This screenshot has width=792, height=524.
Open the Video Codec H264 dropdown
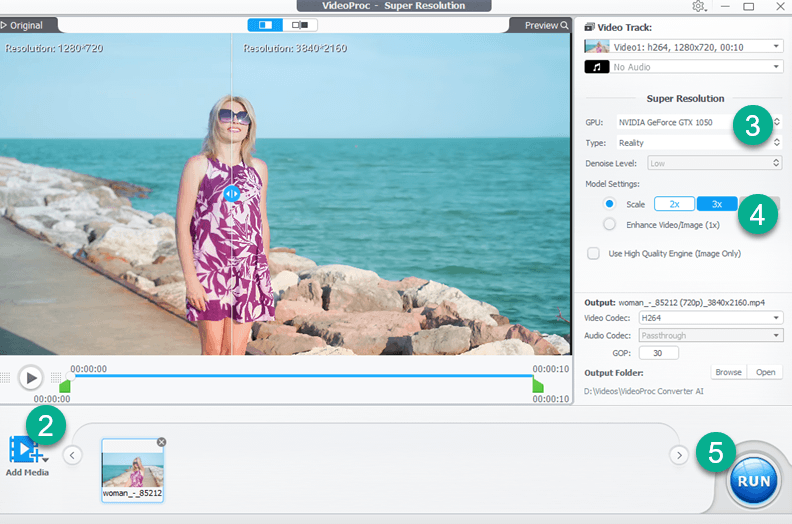tap(711, 318)
